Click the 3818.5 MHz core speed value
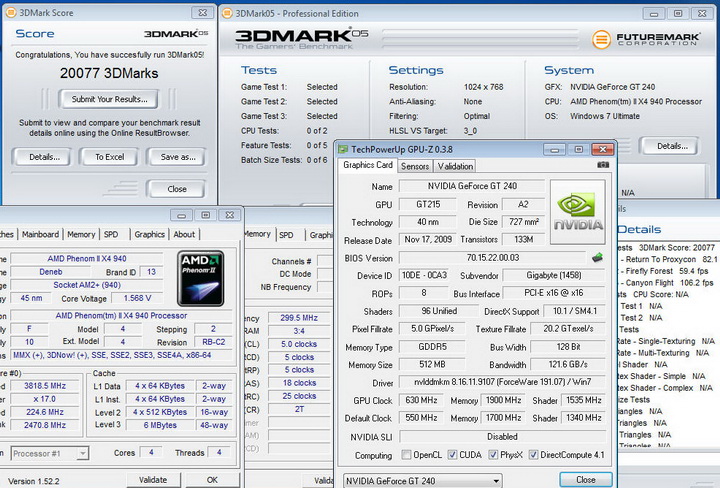Viewport: 720px width, 488px height. coord(45,386)
